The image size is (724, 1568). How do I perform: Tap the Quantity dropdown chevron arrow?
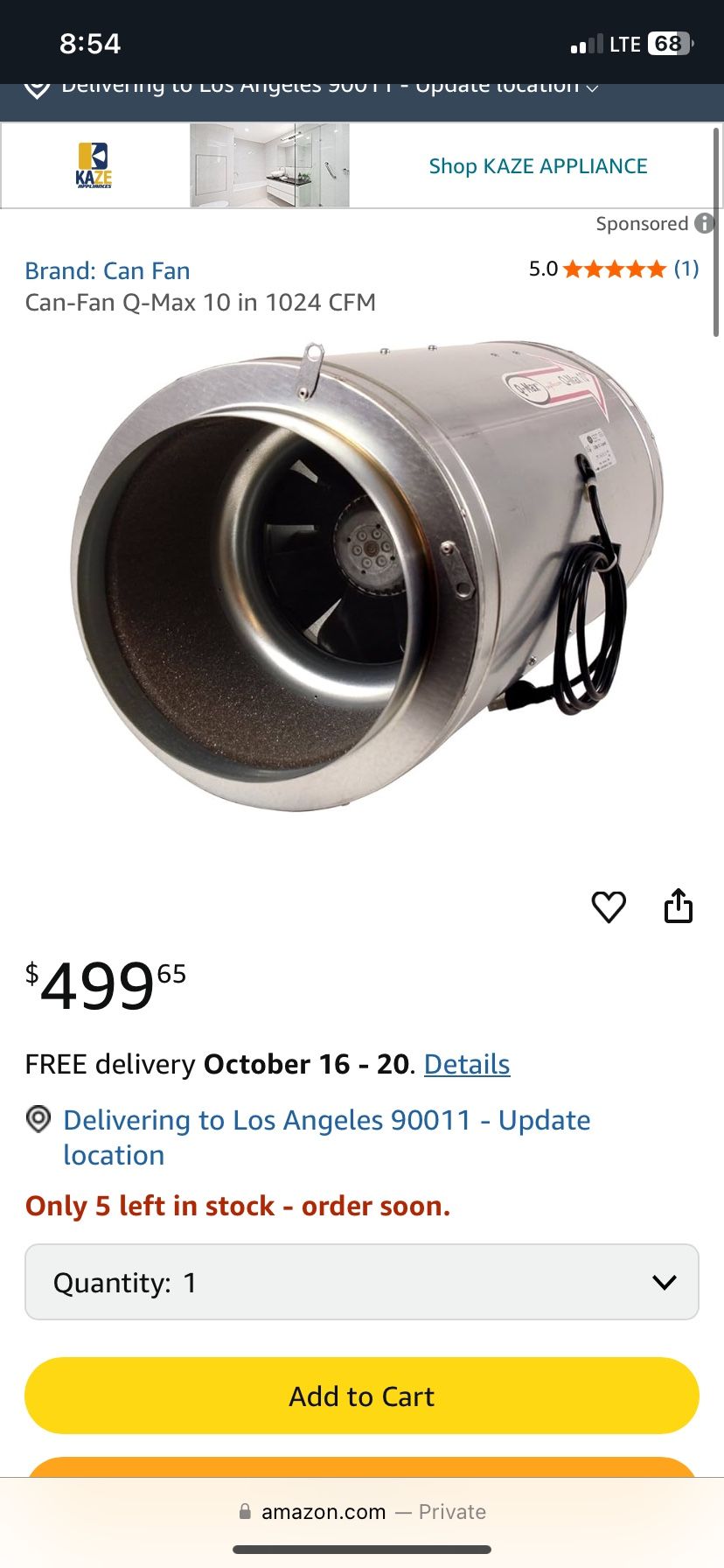(x=665, y=1283)
